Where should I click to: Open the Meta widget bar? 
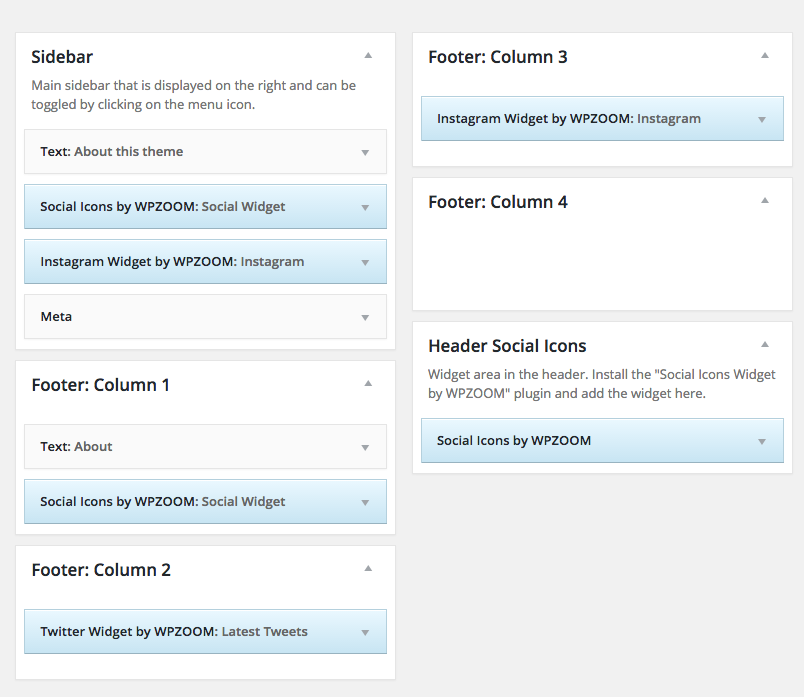coord(205,316)
